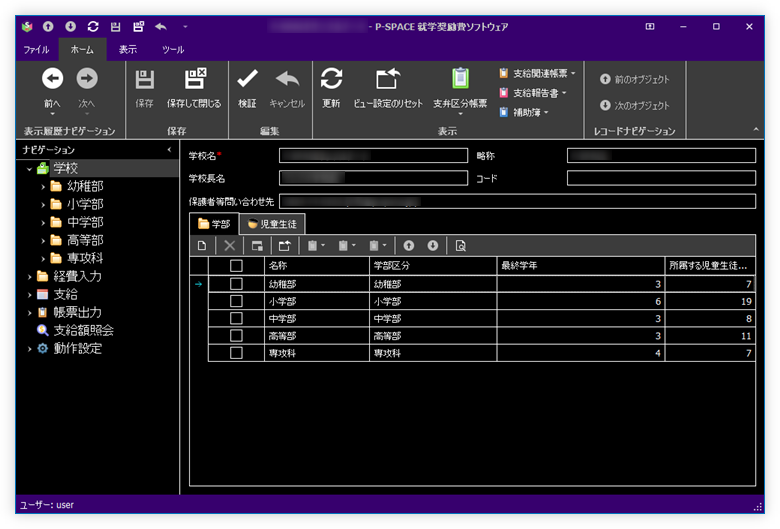Open 支給関連帳票 dropdown in ribbon

(x=537, y=74)
